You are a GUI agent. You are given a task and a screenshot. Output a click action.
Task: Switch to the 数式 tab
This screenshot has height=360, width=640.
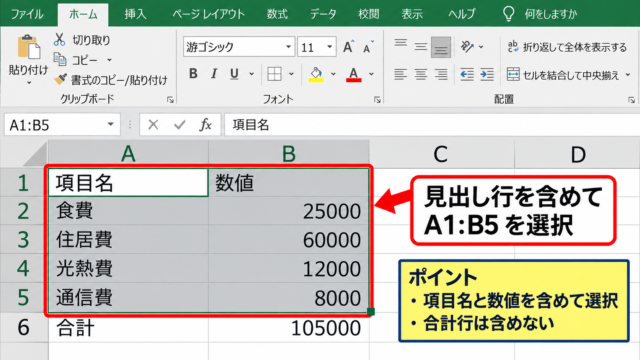277,14
